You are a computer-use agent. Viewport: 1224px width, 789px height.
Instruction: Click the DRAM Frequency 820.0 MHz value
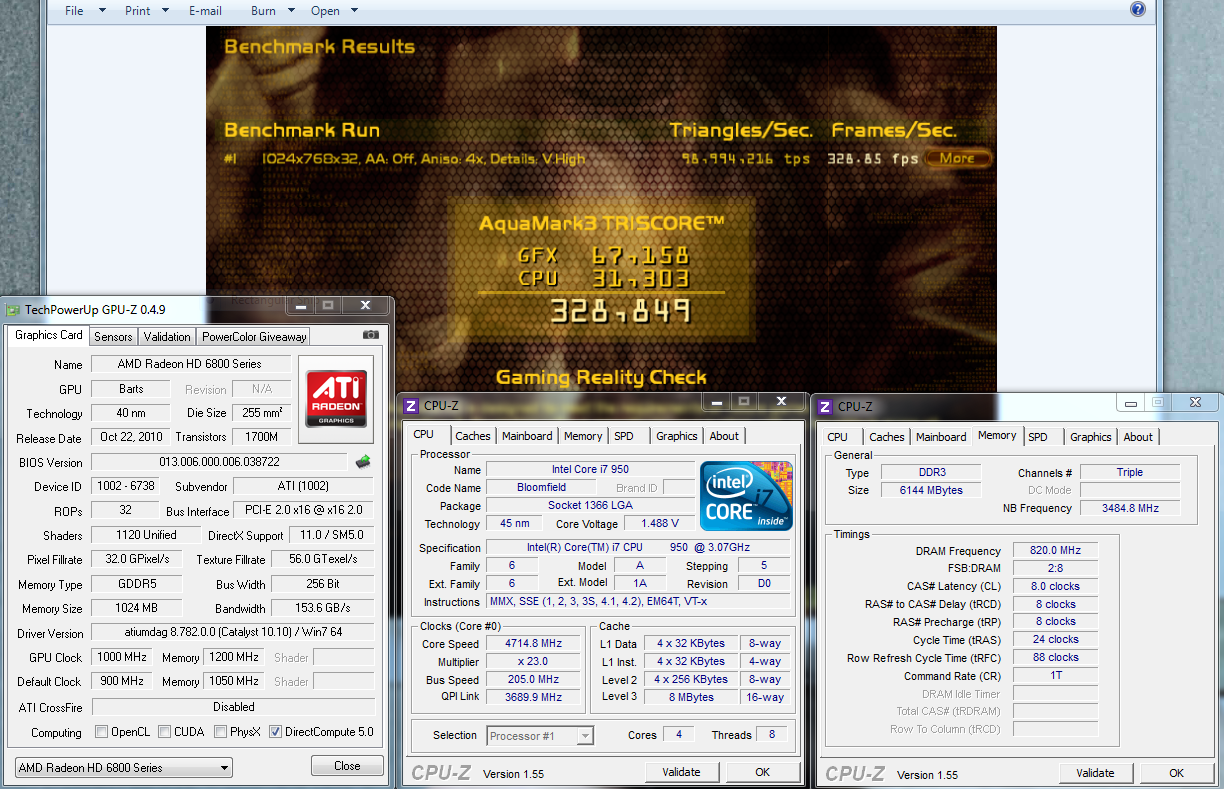(1055, 551)
